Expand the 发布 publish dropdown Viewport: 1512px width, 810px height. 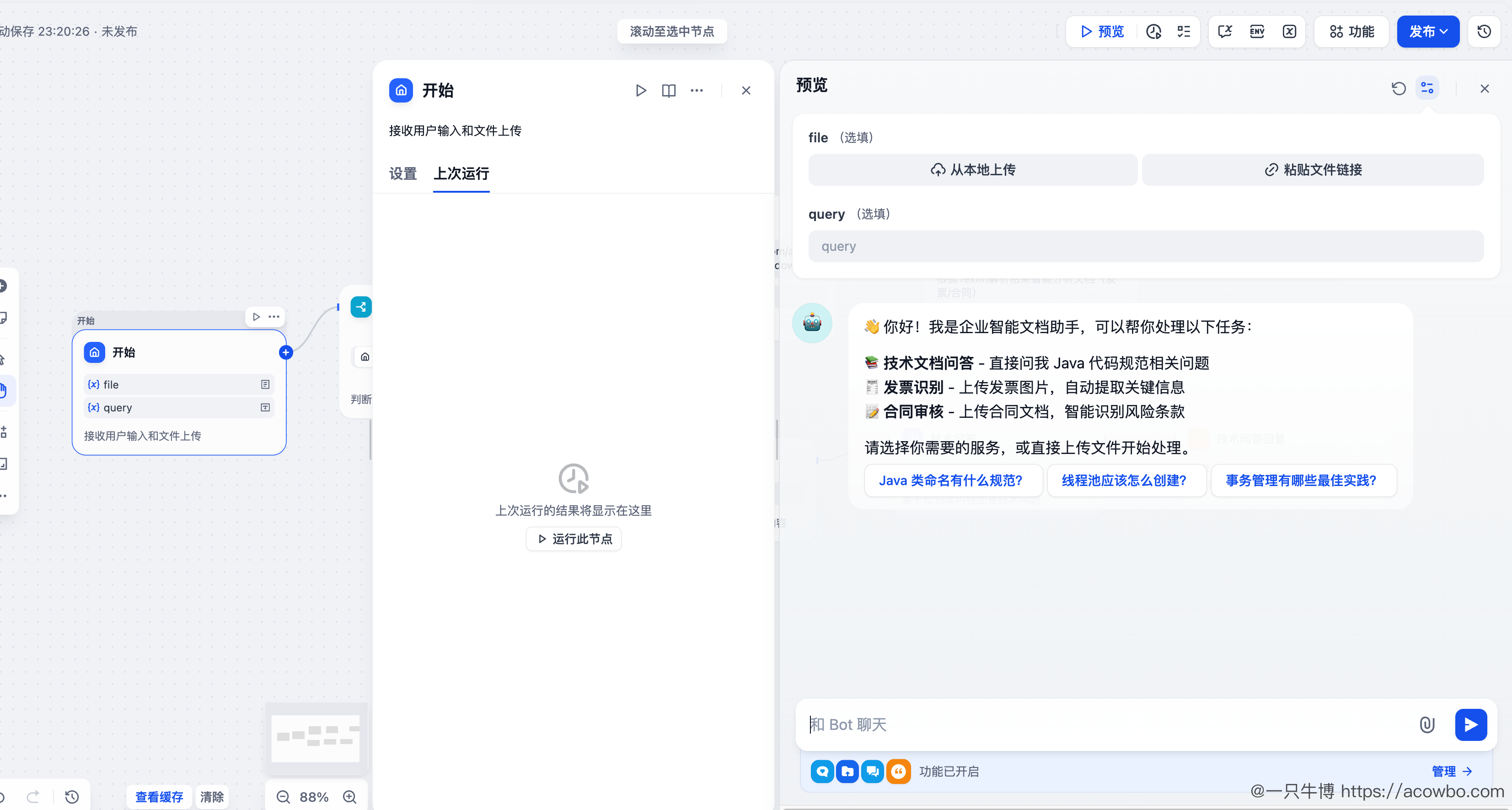1427,32
